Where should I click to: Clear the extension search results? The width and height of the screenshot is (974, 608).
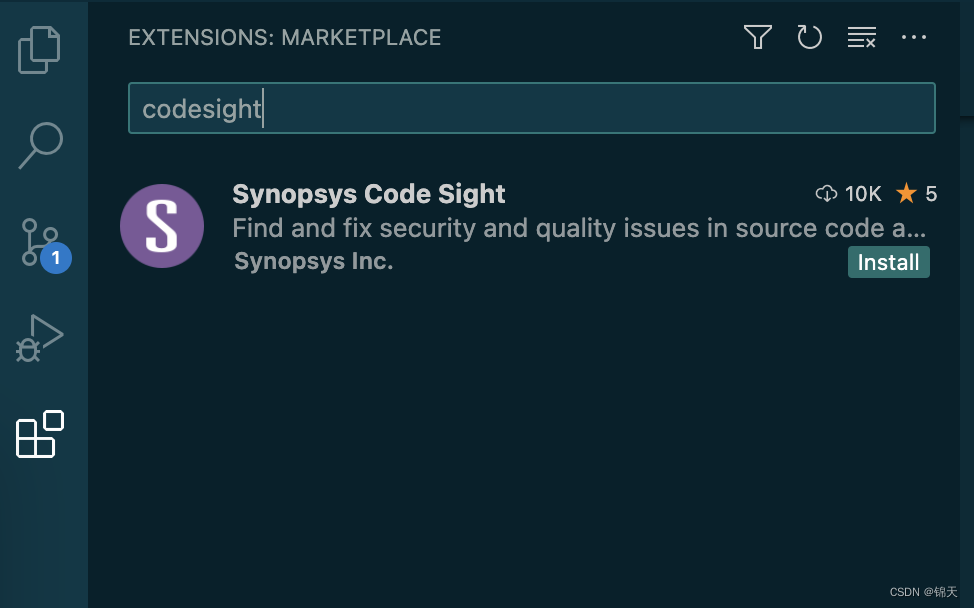tap(861, 37)
